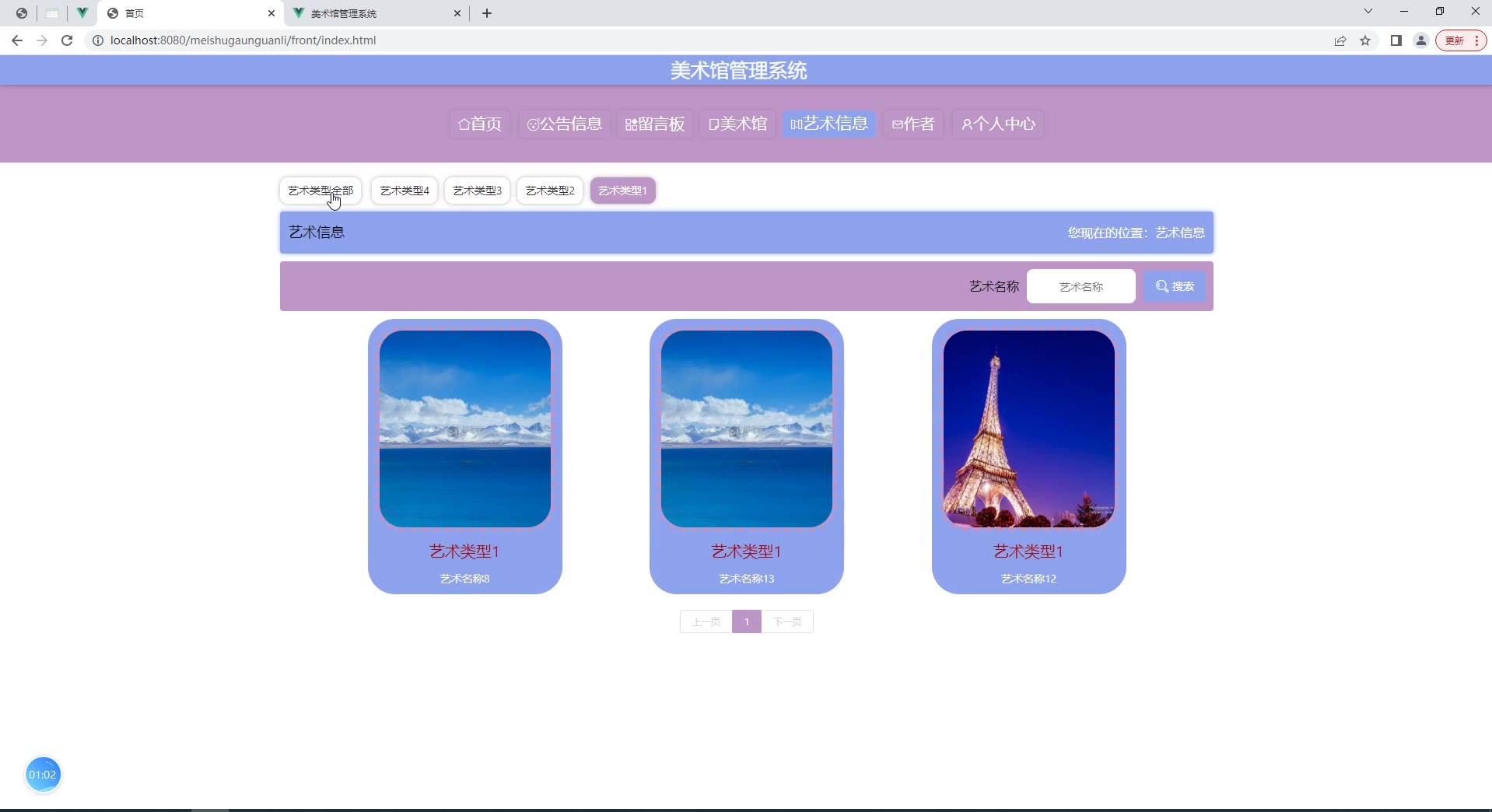Reload the page with the refresh icon
Viewport: 1492px width, 812px height.
click(67, 40)
